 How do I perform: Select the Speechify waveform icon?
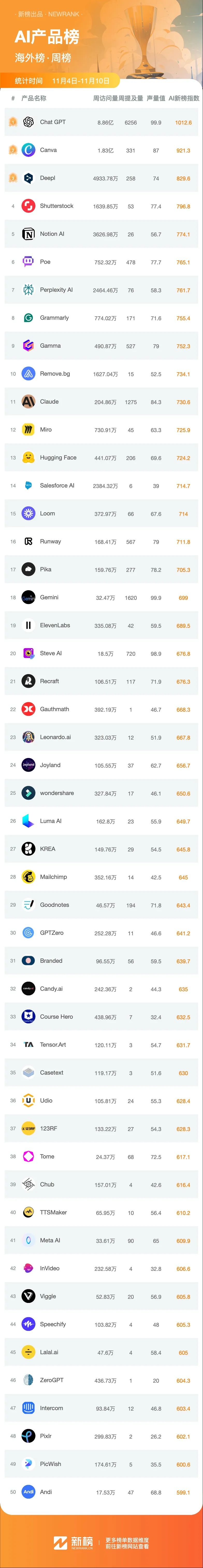[28, 1324]
